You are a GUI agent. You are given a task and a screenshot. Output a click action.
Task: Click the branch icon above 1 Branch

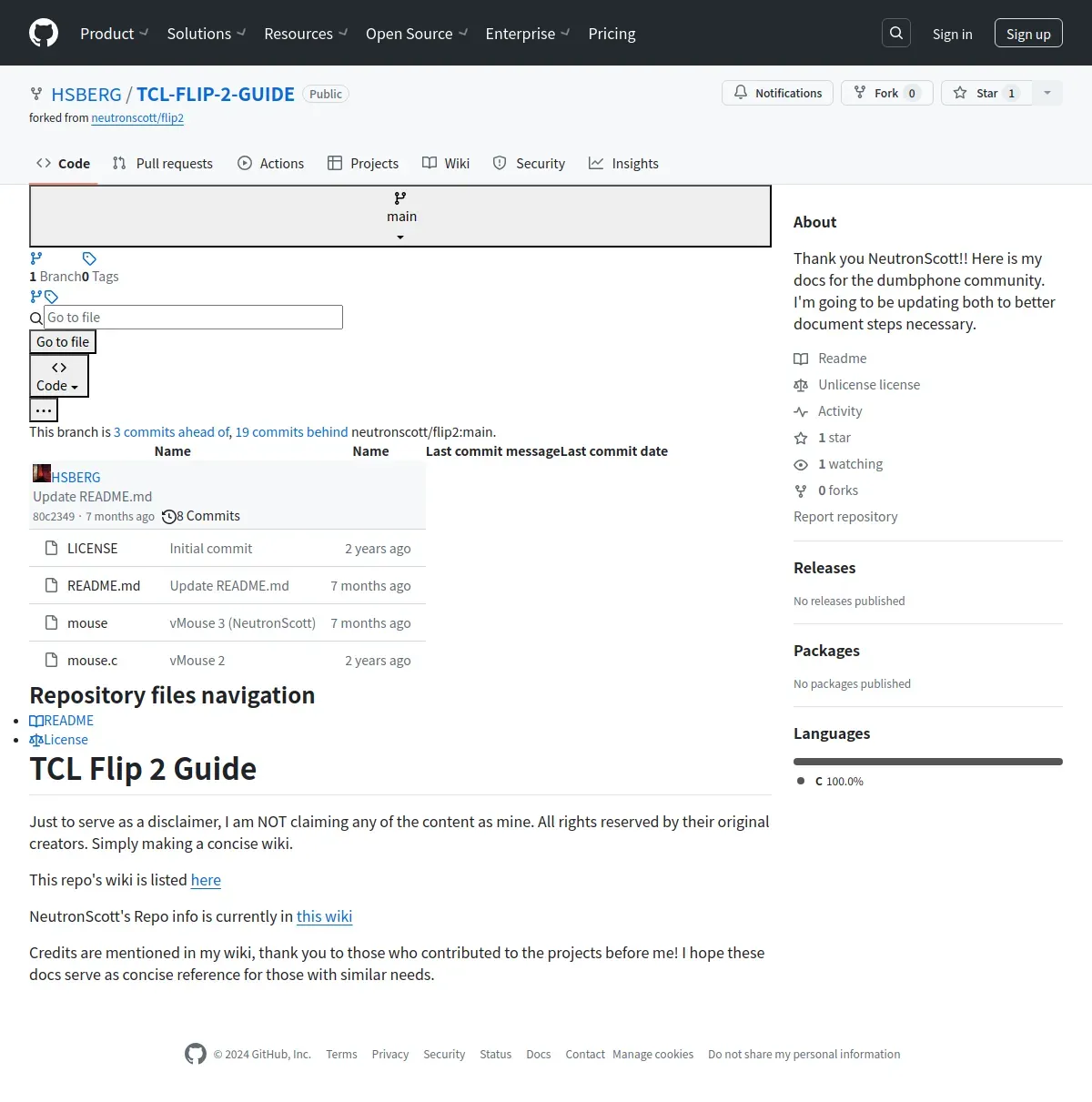tap(36, 258)
